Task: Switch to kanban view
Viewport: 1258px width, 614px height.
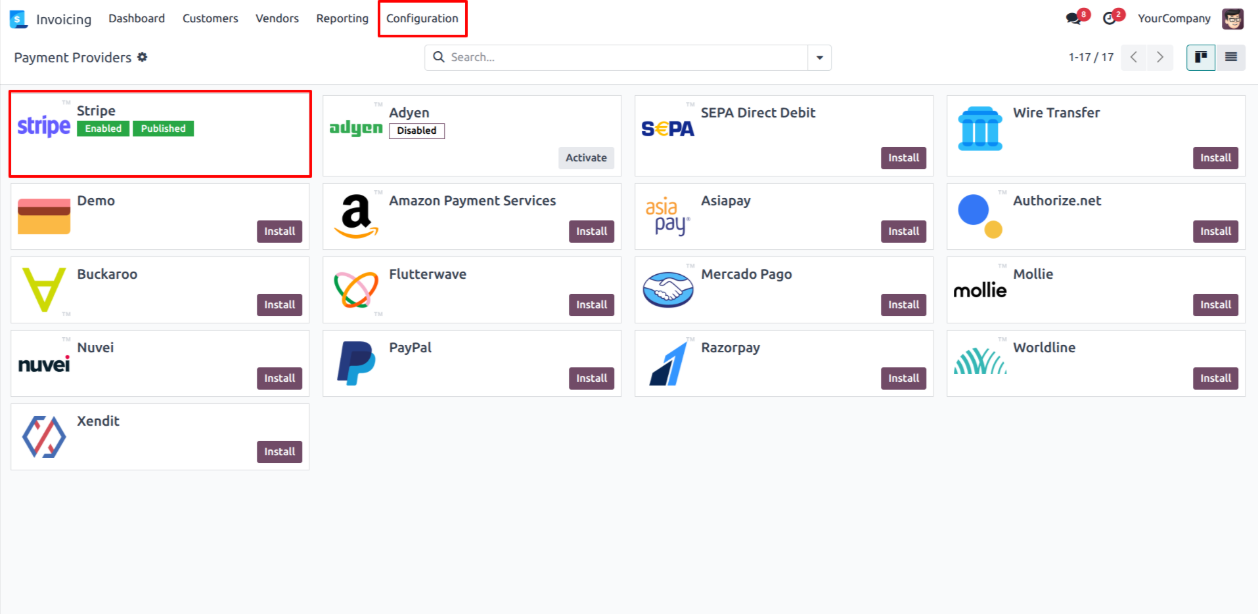Action: [x=1201, y=58]
